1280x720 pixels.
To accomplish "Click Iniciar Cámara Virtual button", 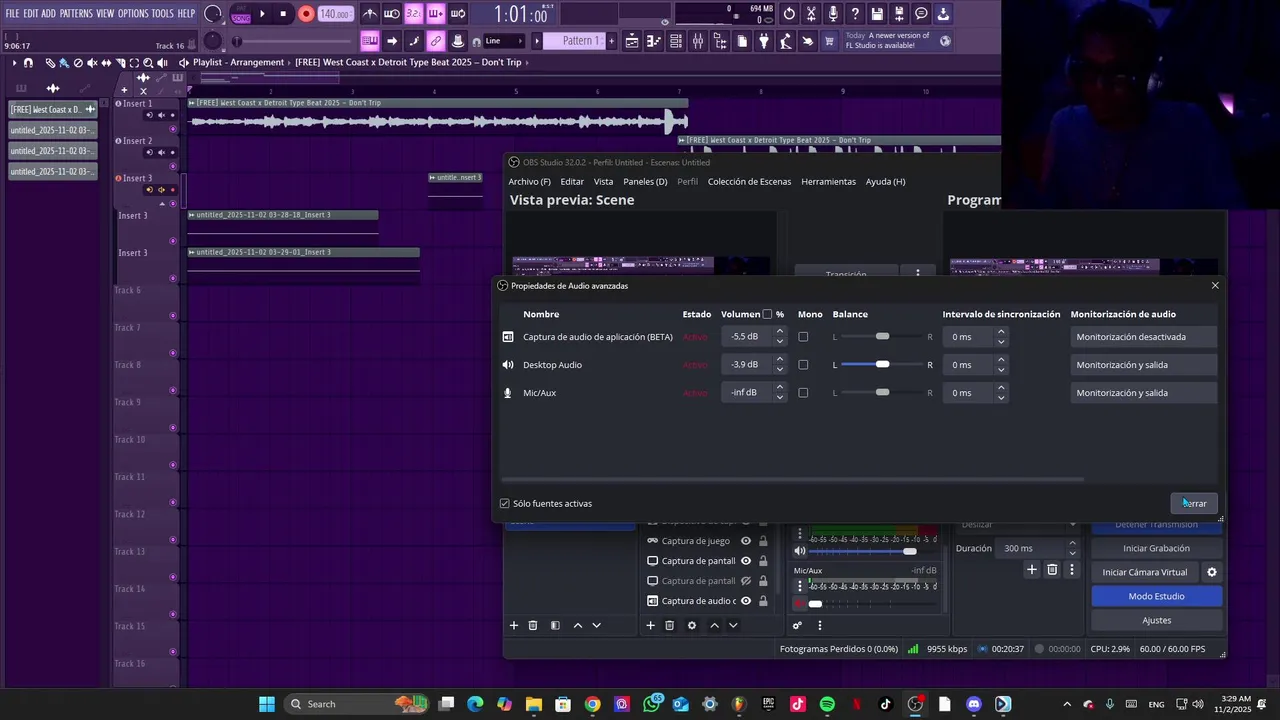I will pos(1145,572).
